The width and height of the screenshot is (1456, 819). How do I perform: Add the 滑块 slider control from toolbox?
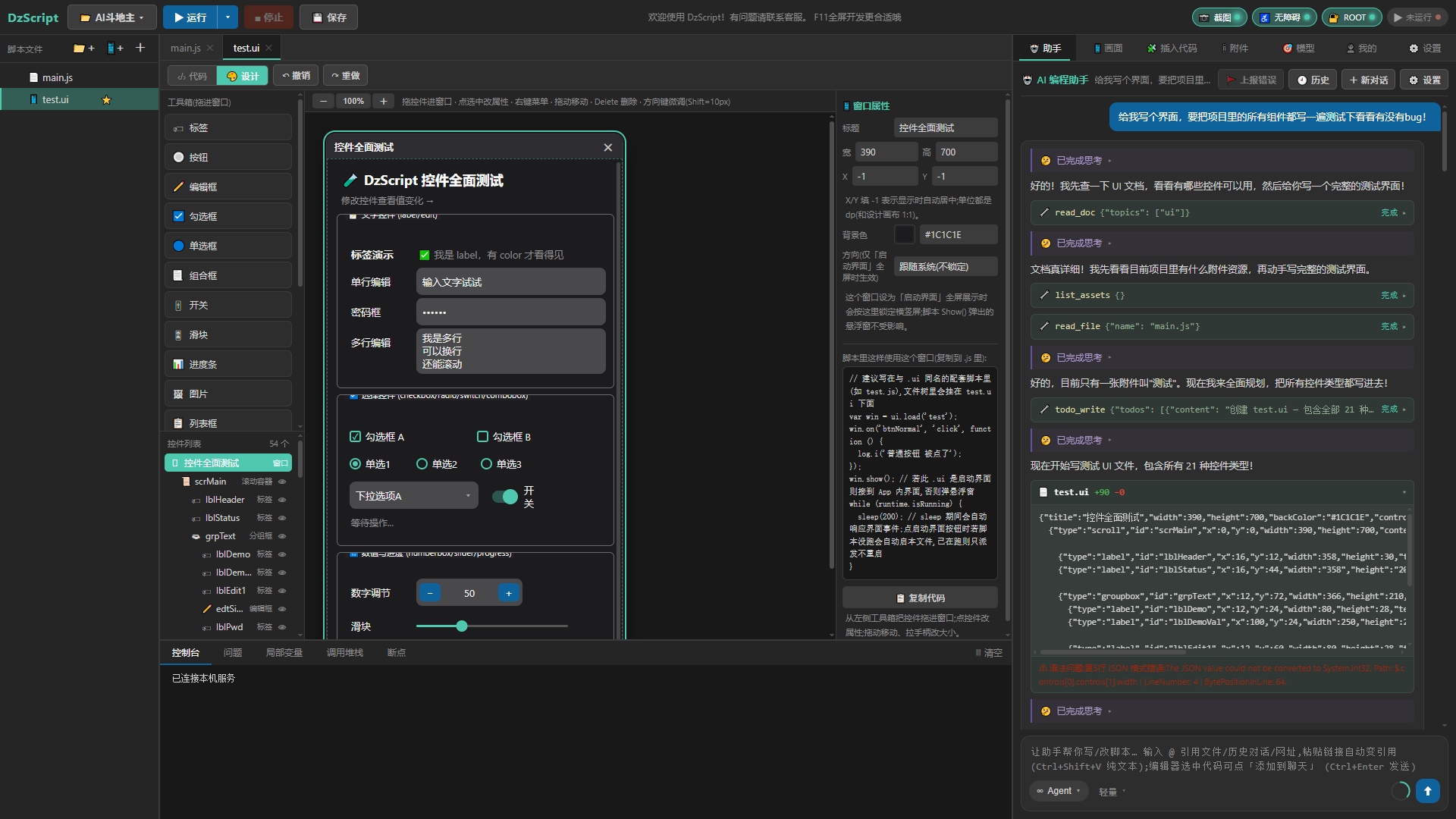[228, 334]
